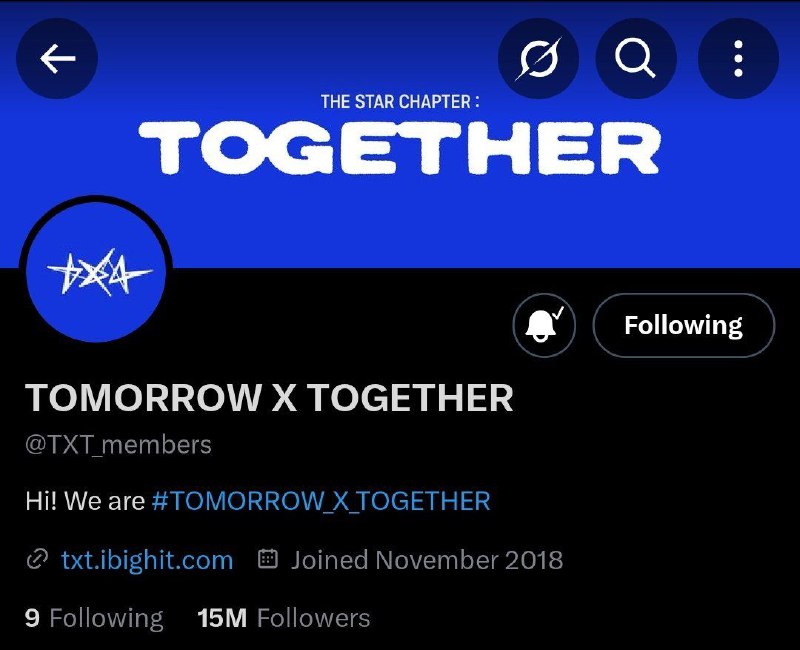Open the three-dot more options menu
The height and width of the screenshot is (650, 800).
[738, 58]
